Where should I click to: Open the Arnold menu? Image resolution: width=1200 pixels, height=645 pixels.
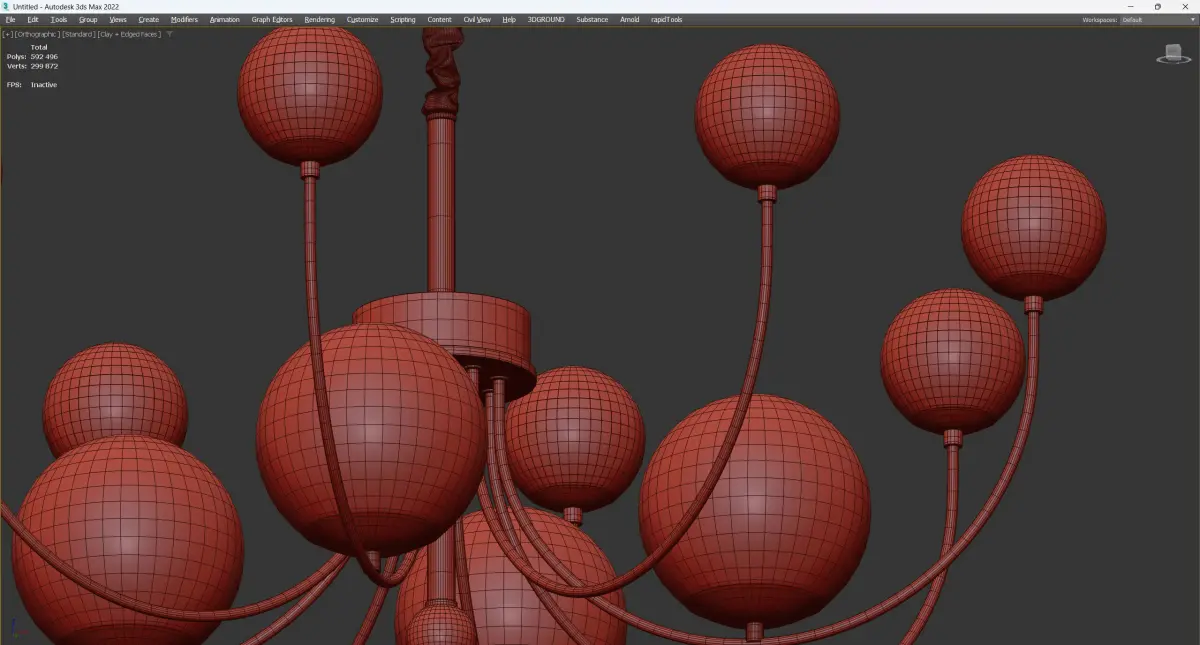pos(629,19)
